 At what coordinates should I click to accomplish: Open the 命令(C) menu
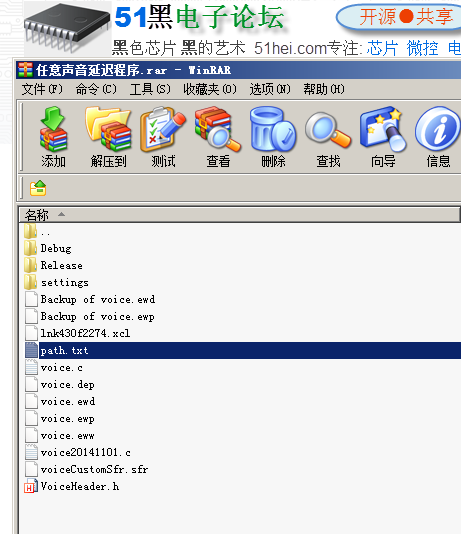click(96, 89)
